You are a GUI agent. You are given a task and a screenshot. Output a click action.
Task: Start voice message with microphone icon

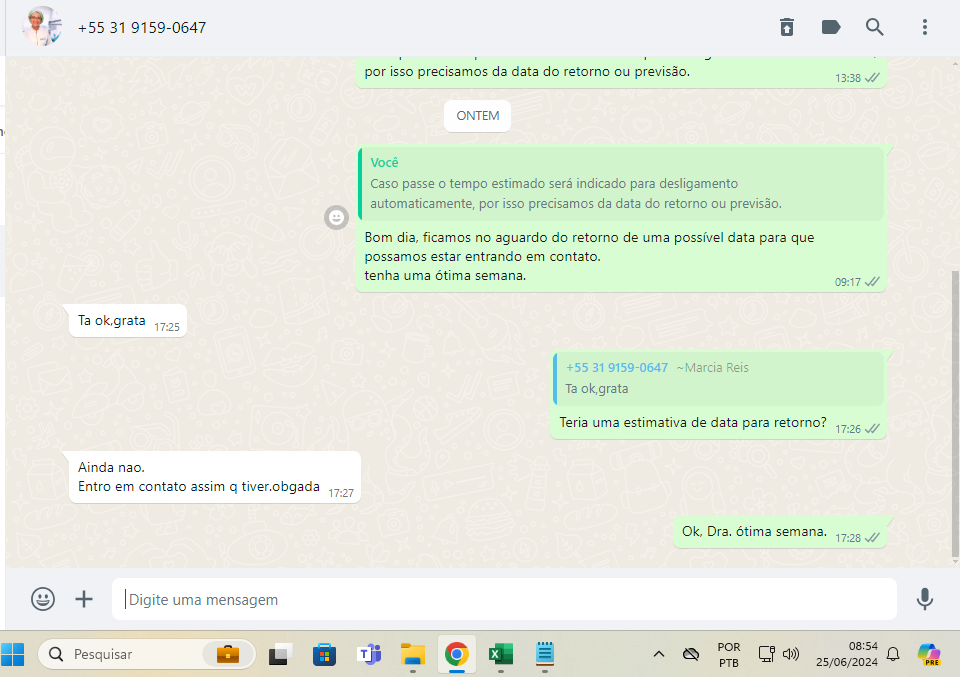pos(924,599)
